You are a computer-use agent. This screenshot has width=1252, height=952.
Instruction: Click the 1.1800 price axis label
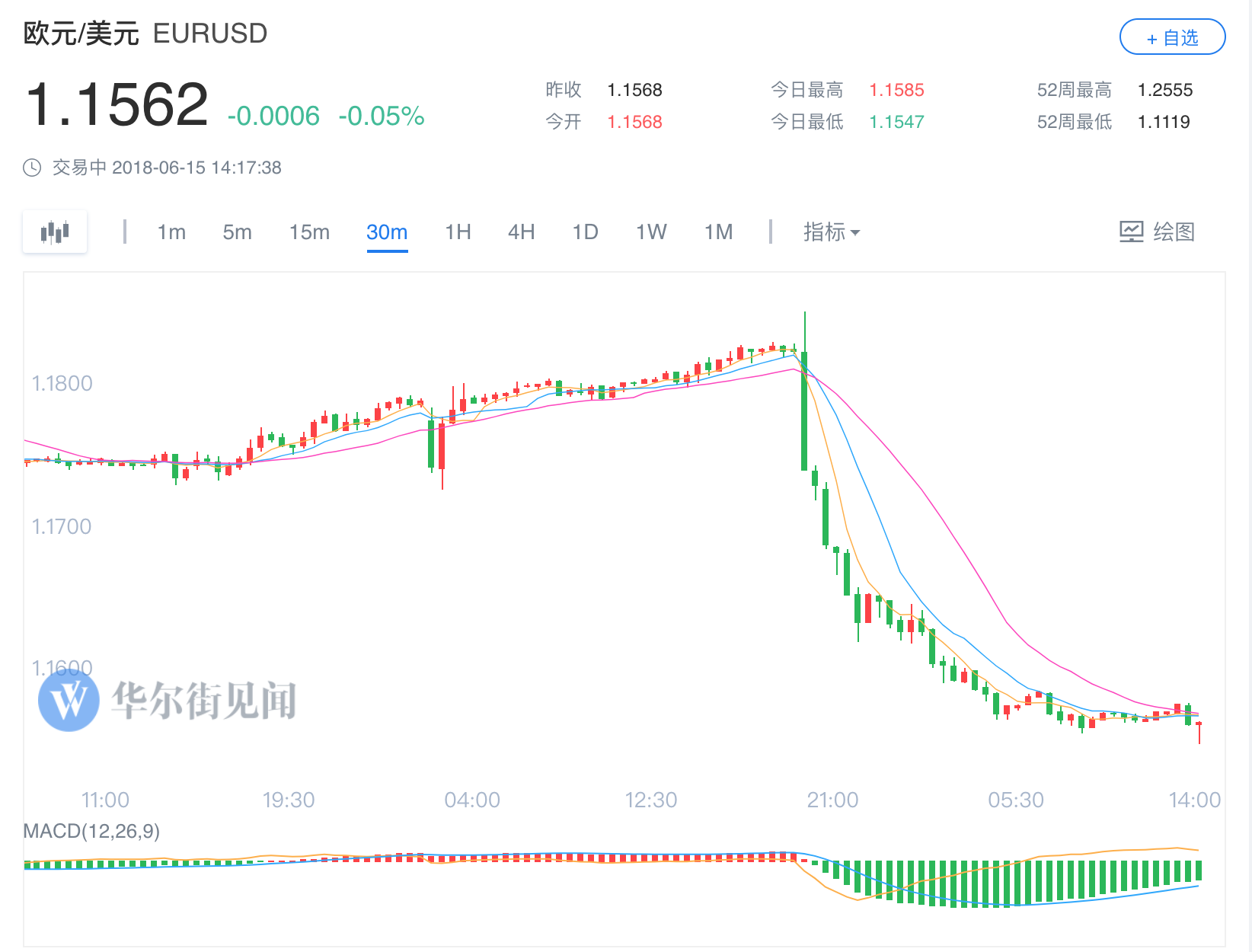click(62, 383)
